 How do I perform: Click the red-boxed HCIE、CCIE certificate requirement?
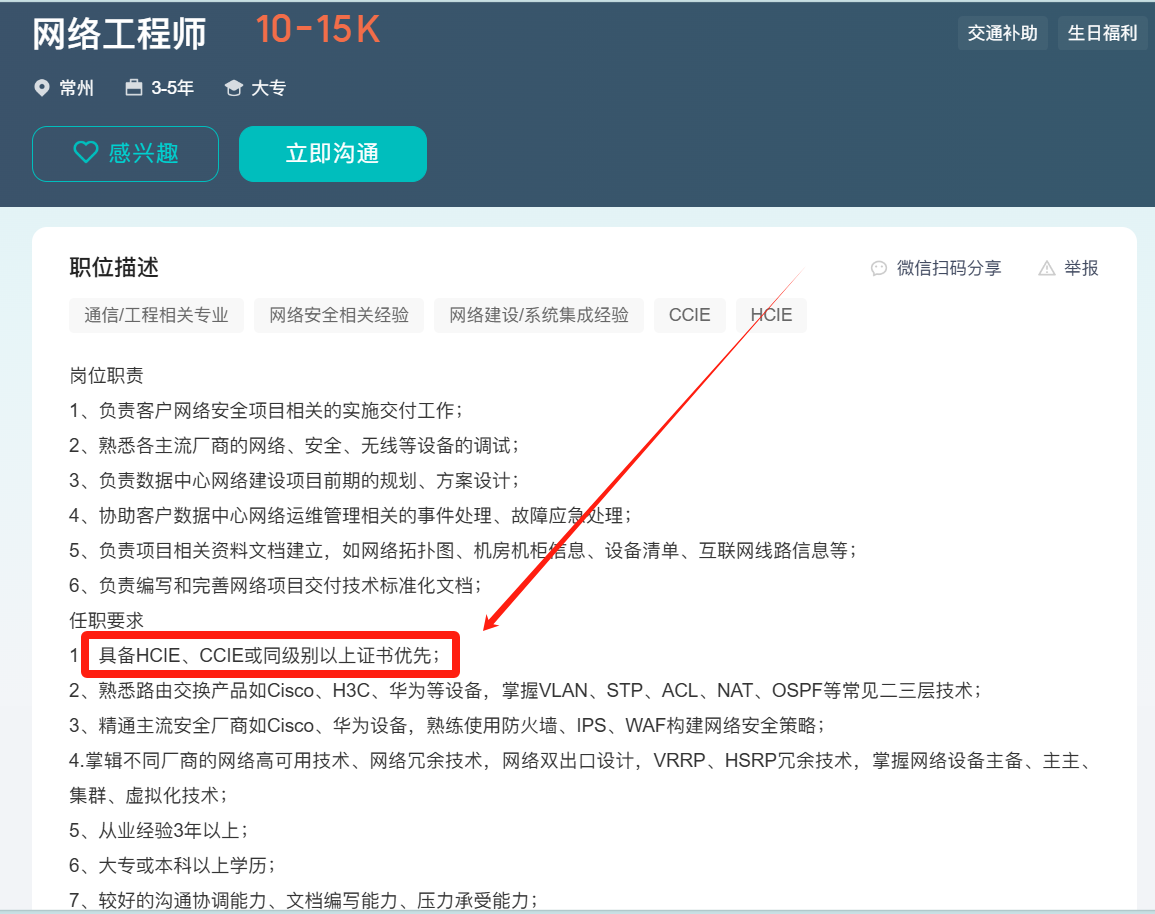click(x=269, y=656)
